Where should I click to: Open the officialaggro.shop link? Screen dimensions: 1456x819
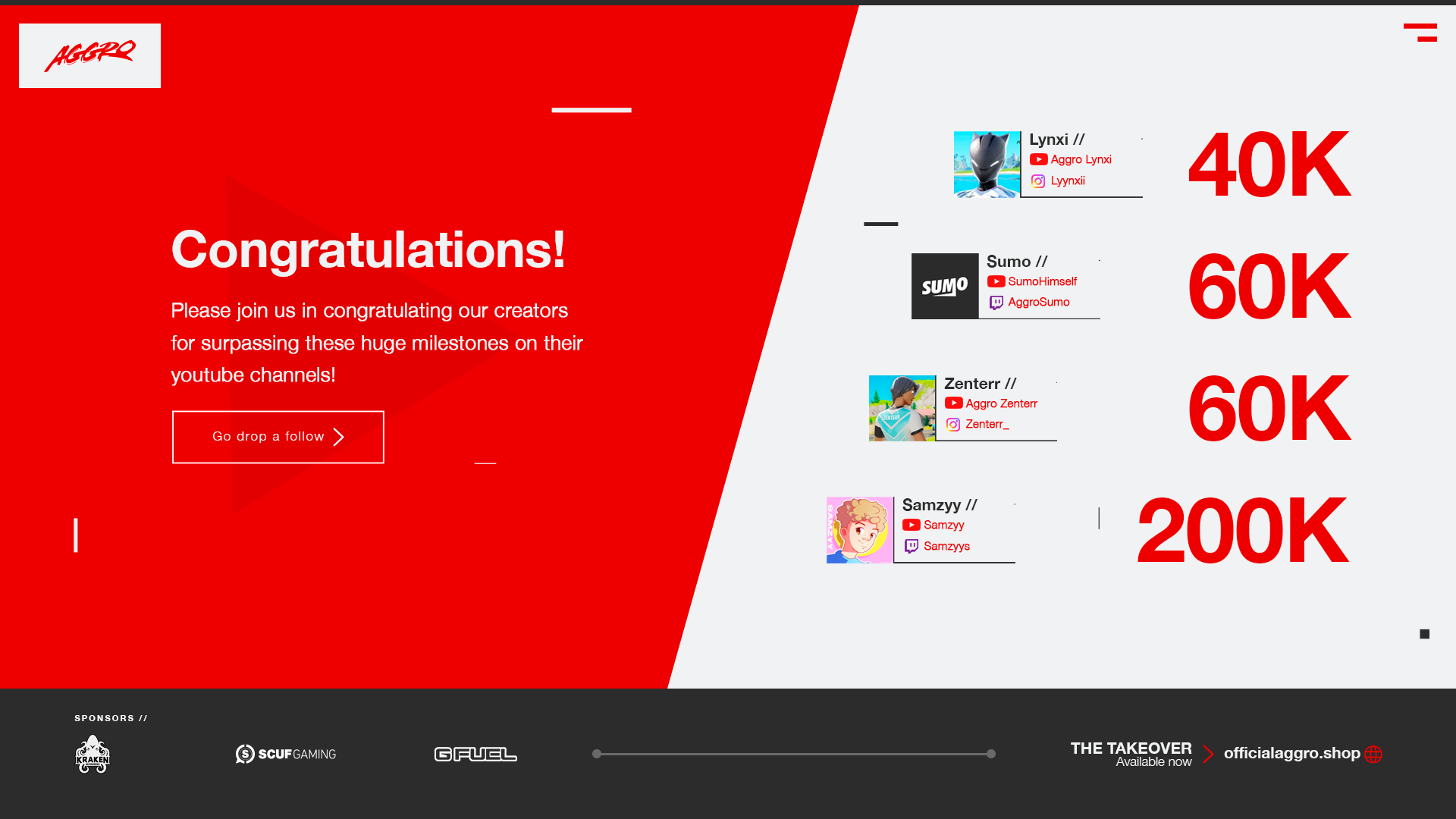click(x=1291, y=753)
